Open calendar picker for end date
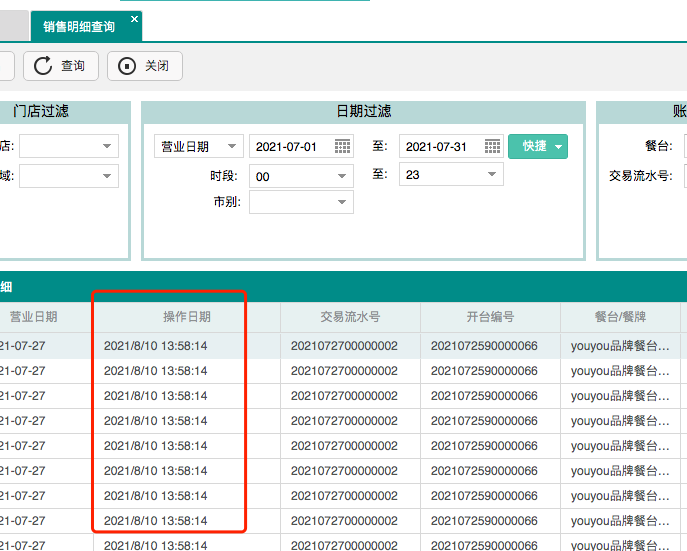The width and height of the screenshot is (687, 551). pos(492,146)
